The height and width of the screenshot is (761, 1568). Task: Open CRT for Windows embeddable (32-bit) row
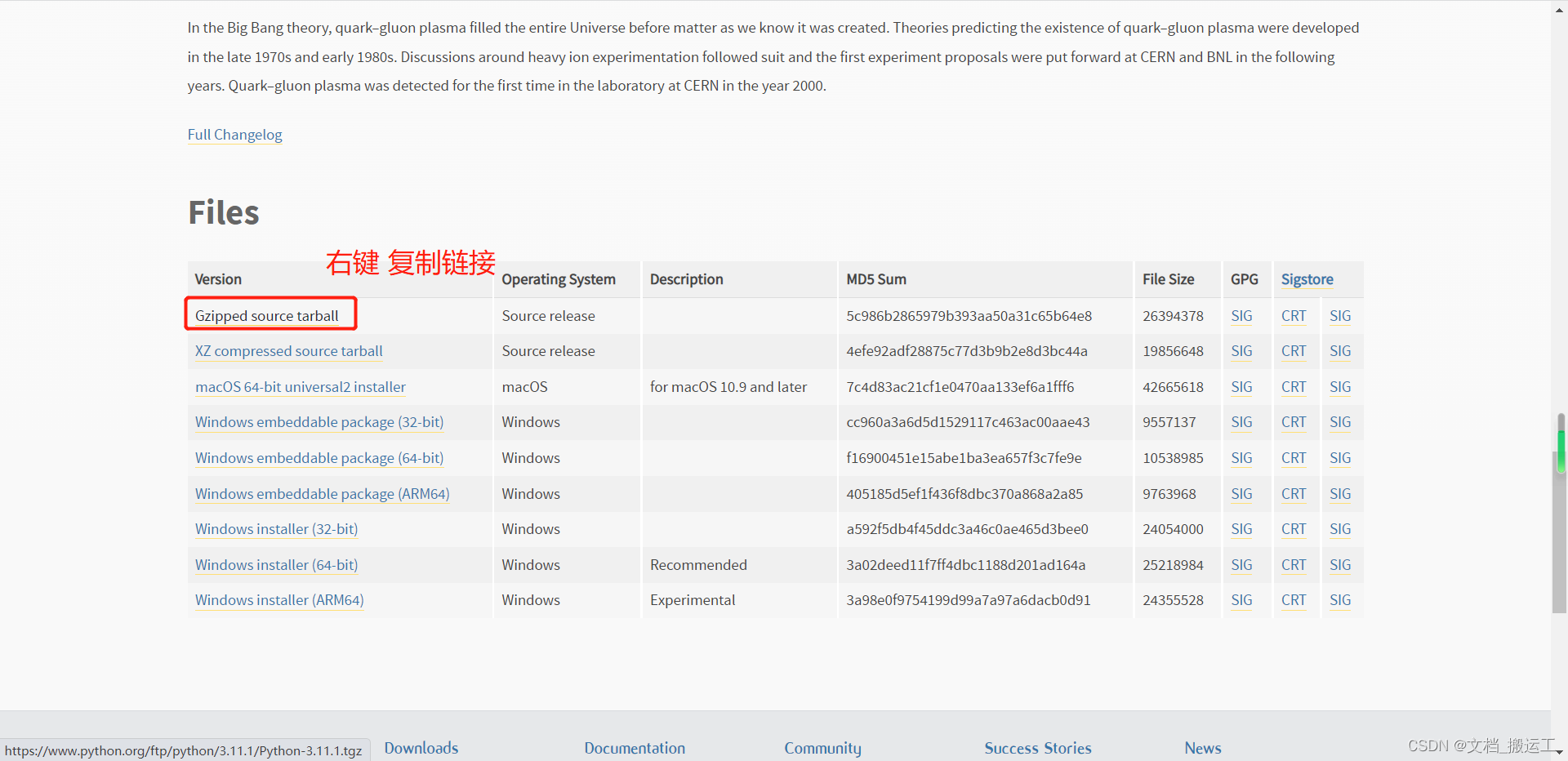tap(1294, 422)
